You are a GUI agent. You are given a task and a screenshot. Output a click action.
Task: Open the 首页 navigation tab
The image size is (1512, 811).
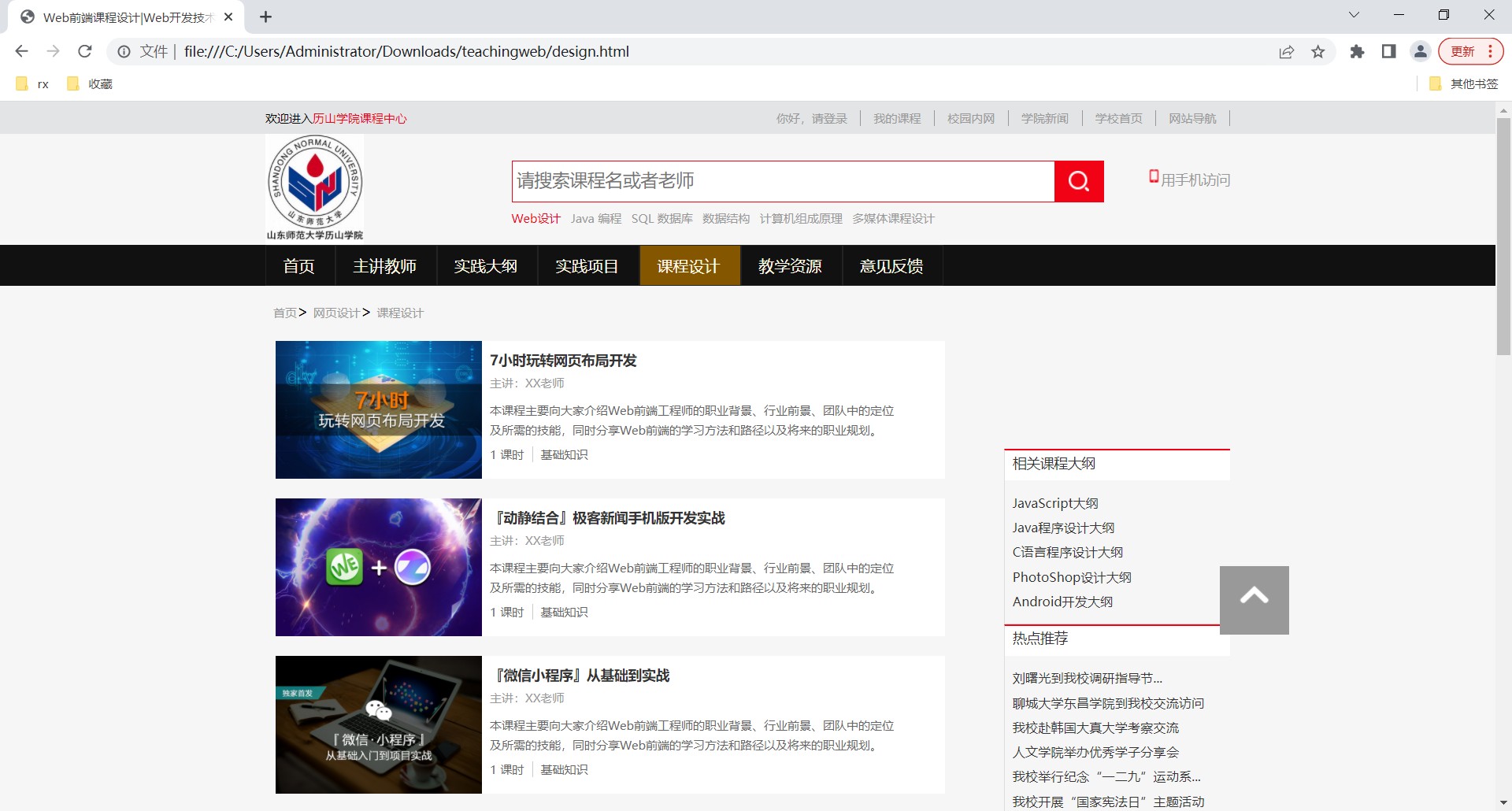[299, 266]
